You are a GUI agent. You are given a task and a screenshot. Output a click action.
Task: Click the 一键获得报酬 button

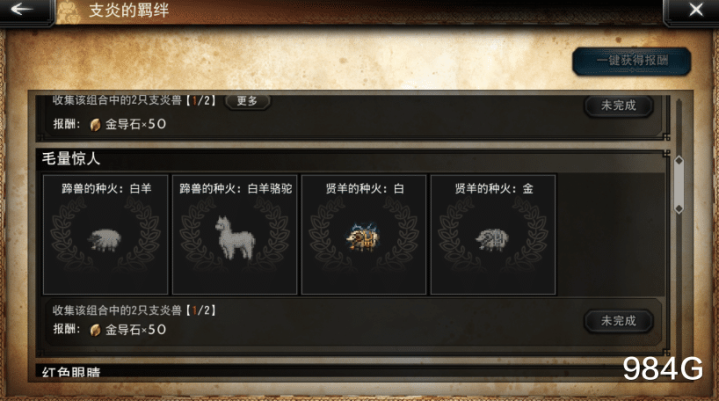click(x=632, y=61)
